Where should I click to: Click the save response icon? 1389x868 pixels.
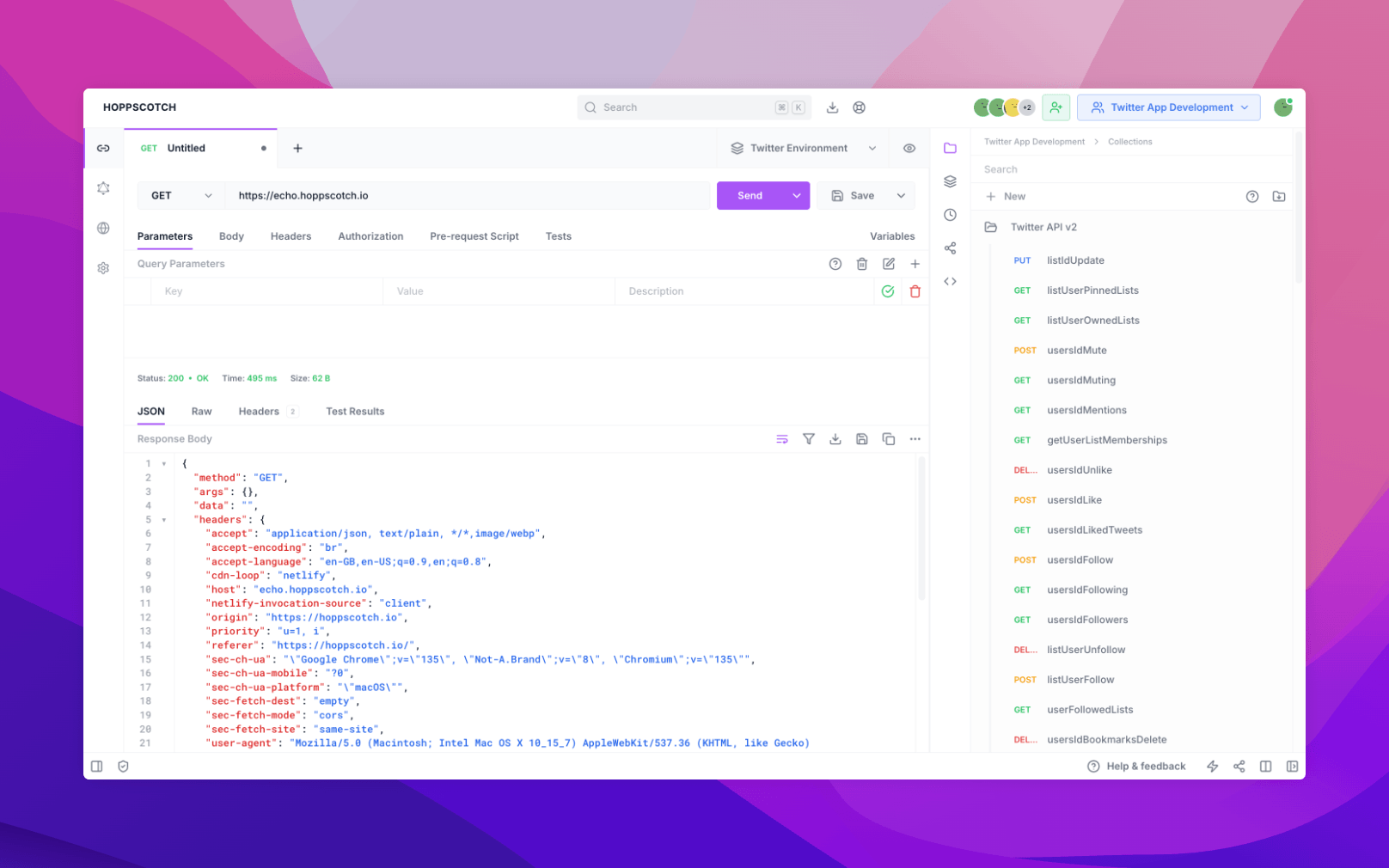861,439
